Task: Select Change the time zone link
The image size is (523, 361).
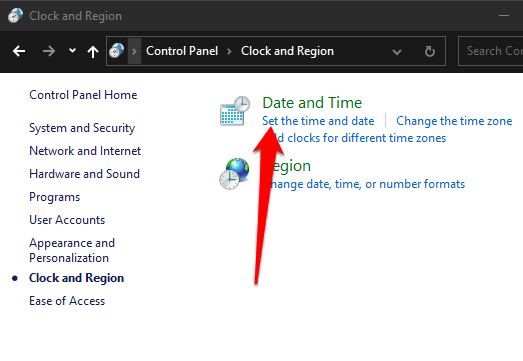Action: pos(454,121)
